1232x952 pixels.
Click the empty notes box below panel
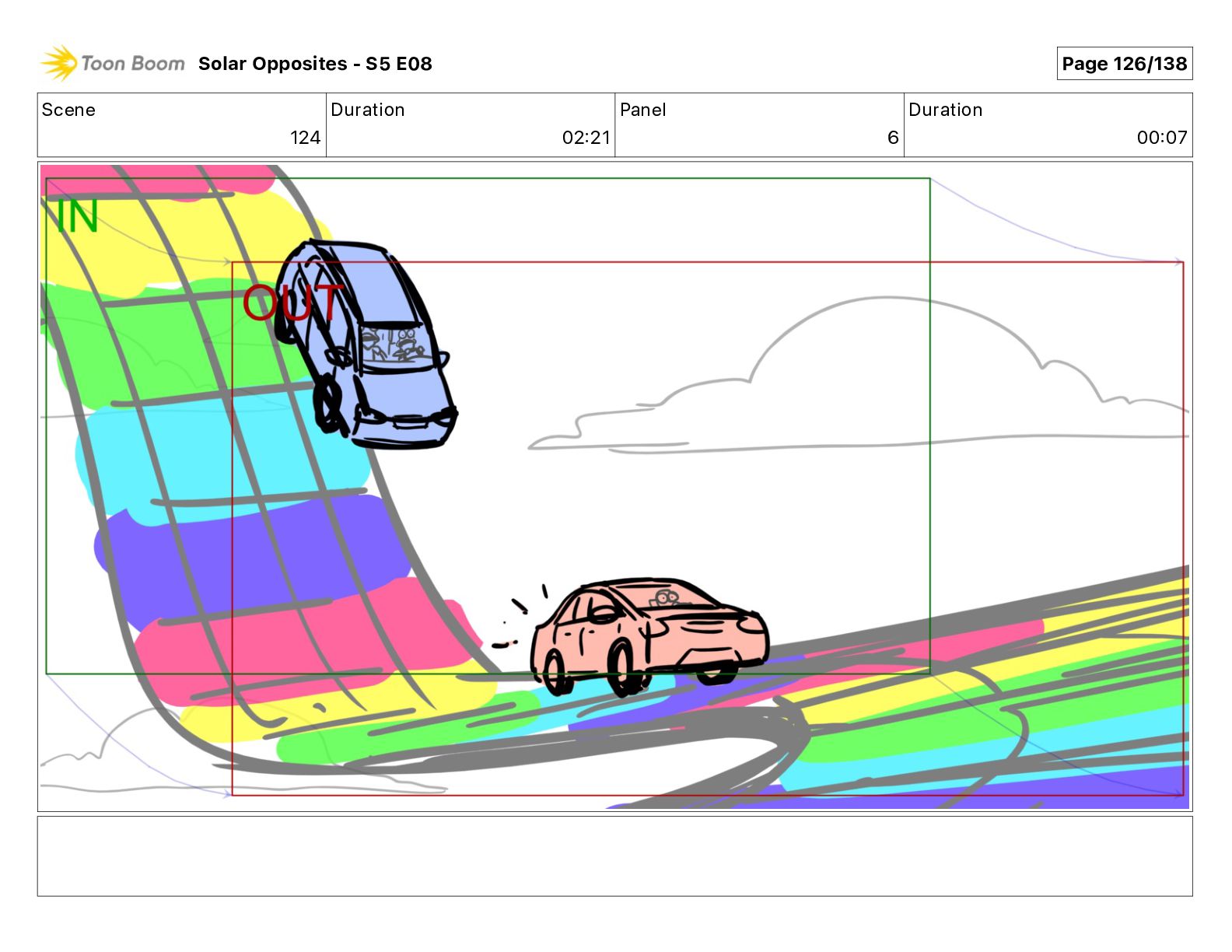614,856
